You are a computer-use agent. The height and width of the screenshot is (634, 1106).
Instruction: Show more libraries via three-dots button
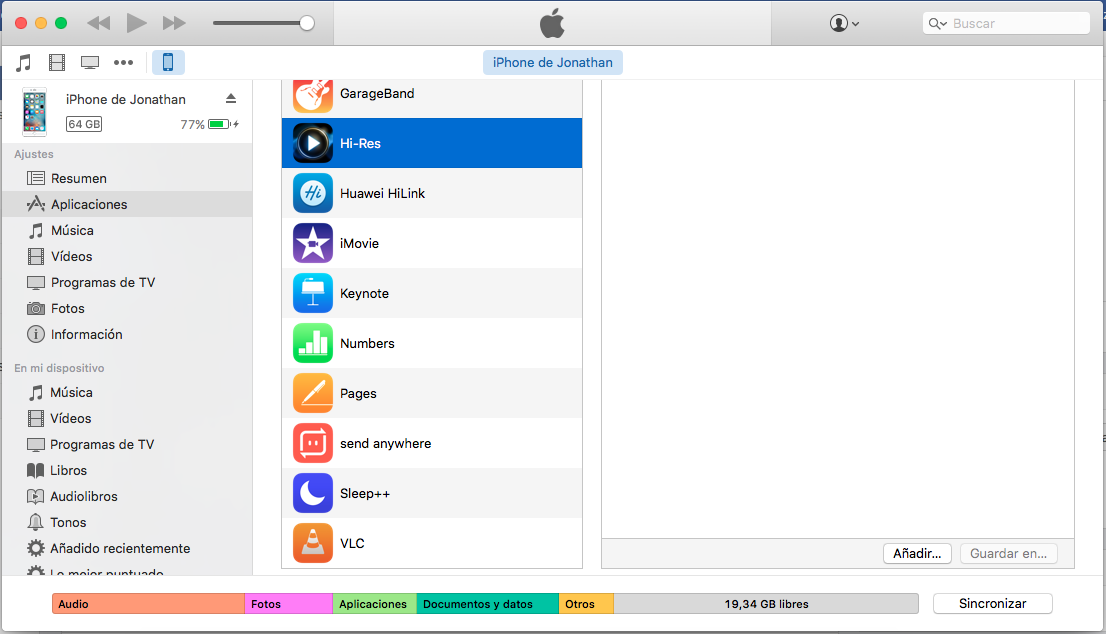click(123, 63)
